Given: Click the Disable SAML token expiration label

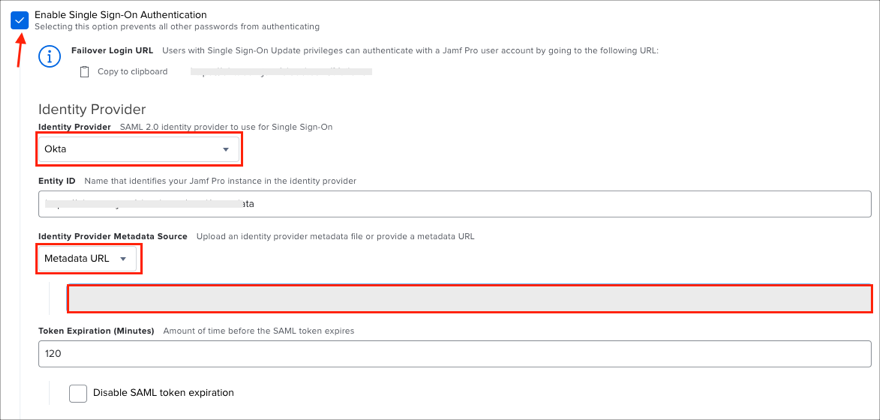Looking at the screenshot, I should coord(163,393).
